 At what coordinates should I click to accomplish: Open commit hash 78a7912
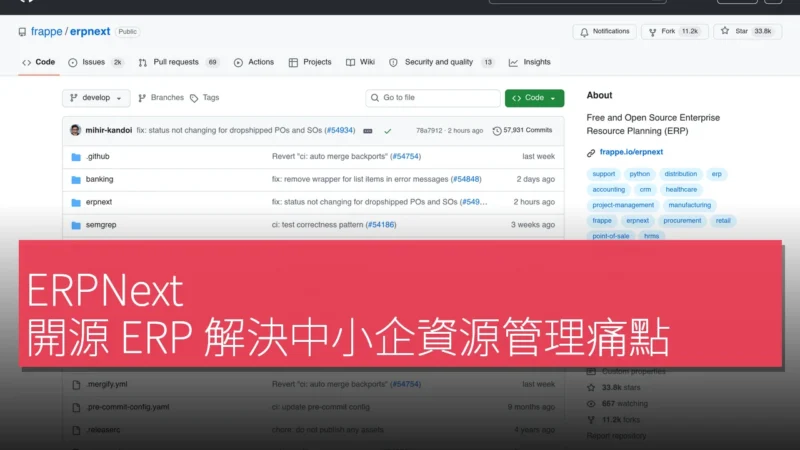pyautogui.click(x=429, y=131)
